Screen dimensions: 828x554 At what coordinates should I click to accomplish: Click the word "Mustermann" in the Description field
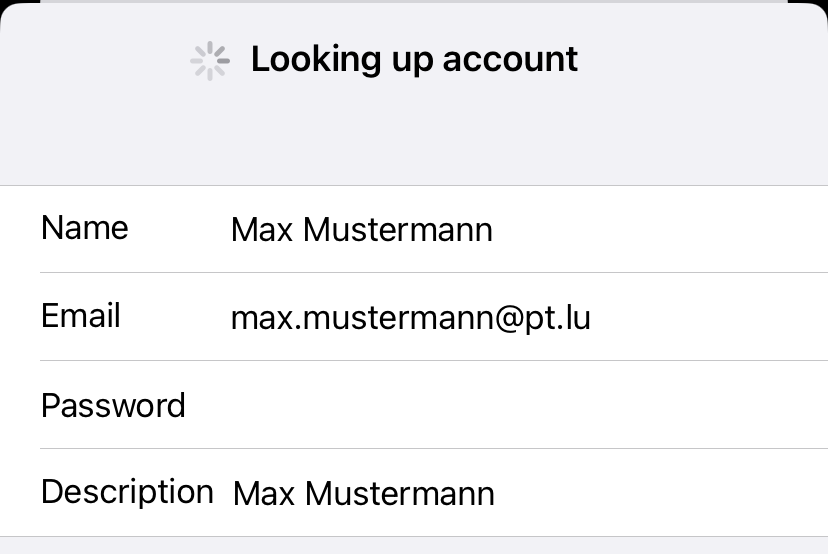point(400,494)
